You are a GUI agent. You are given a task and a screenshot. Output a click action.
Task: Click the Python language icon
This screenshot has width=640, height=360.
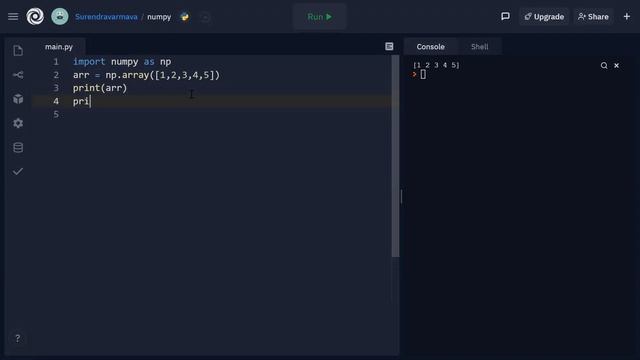tap(185, 17)
